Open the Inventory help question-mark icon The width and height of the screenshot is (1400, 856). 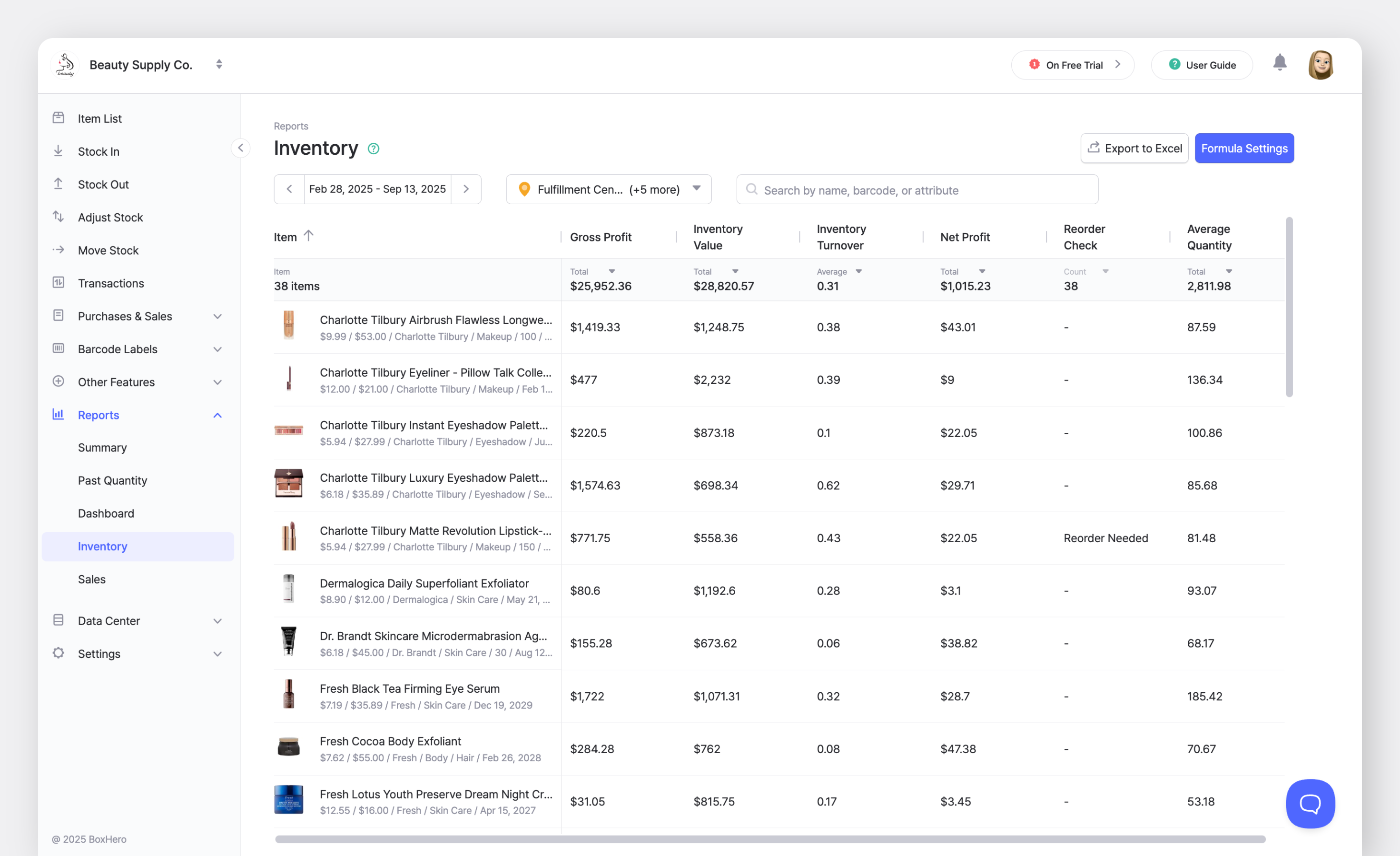click(x=373, y=149)
